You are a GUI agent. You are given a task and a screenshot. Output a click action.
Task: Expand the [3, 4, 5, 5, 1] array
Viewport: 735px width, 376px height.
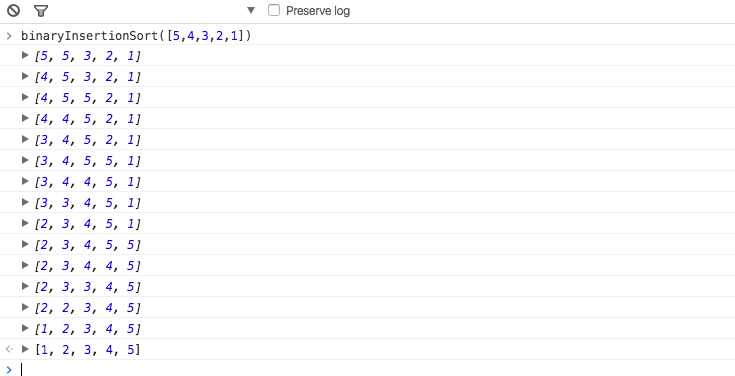click(x=25, y=160)
